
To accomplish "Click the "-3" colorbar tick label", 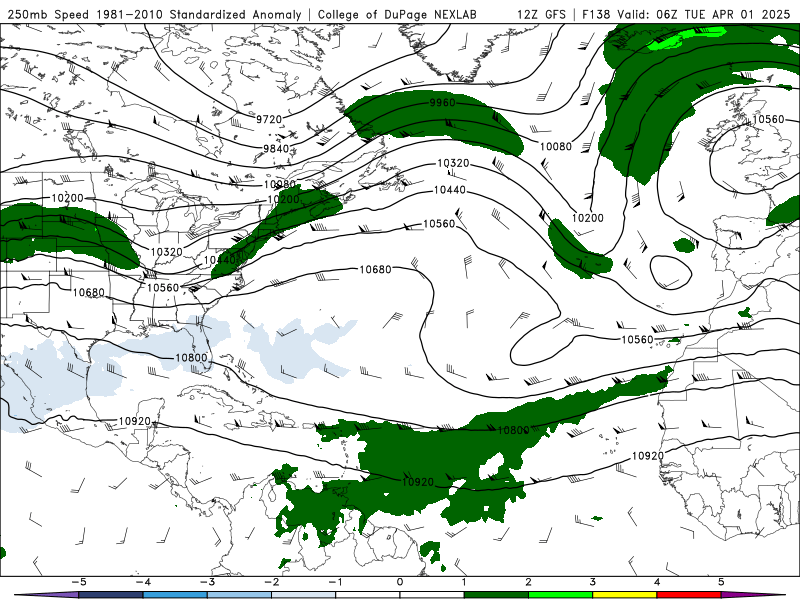I will [x=207, y=582].
